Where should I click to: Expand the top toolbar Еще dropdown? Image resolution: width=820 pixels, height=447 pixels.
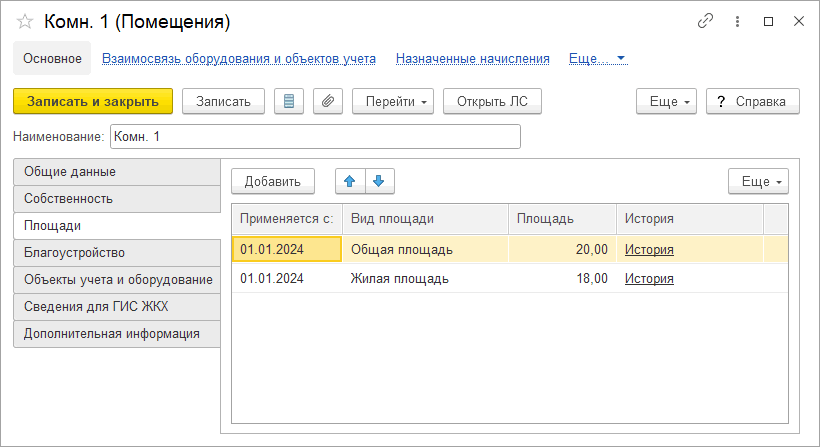coord(666,101)
